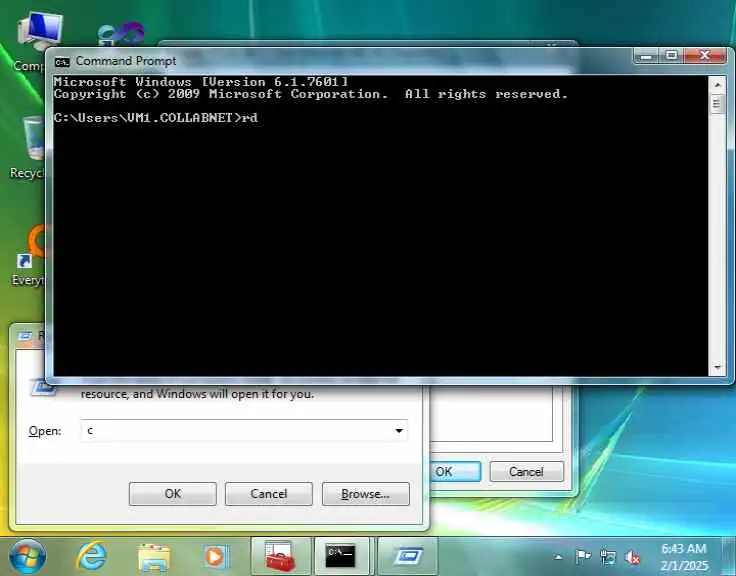This screenshot has width=736, height=576.
Task: Click the Command Prompt scrollbar thumb
Action: (717, 104)
